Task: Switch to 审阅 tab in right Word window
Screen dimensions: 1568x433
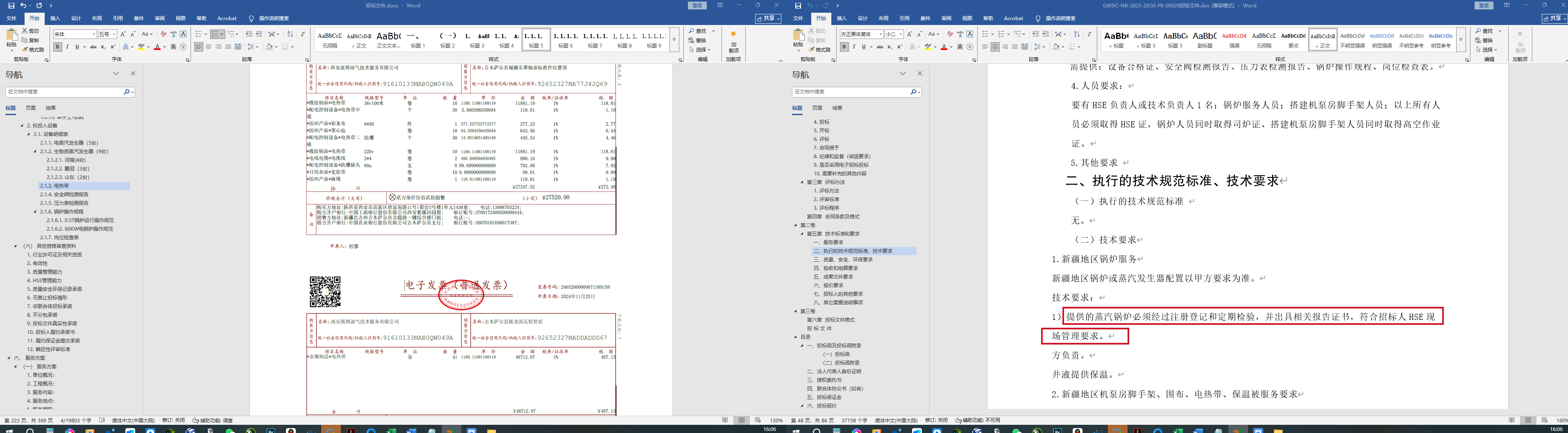Action: coord(946,19)
